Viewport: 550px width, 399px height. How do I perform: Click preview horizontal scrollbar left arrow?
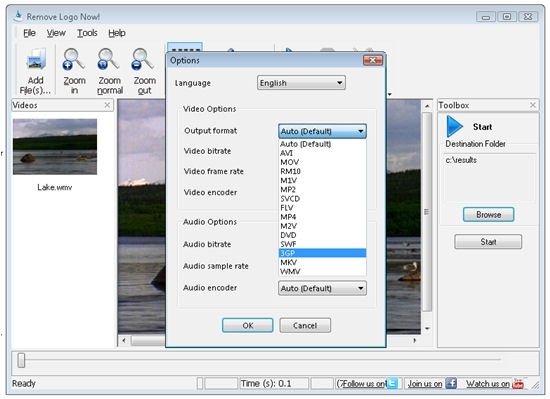(x=124, y=340)
